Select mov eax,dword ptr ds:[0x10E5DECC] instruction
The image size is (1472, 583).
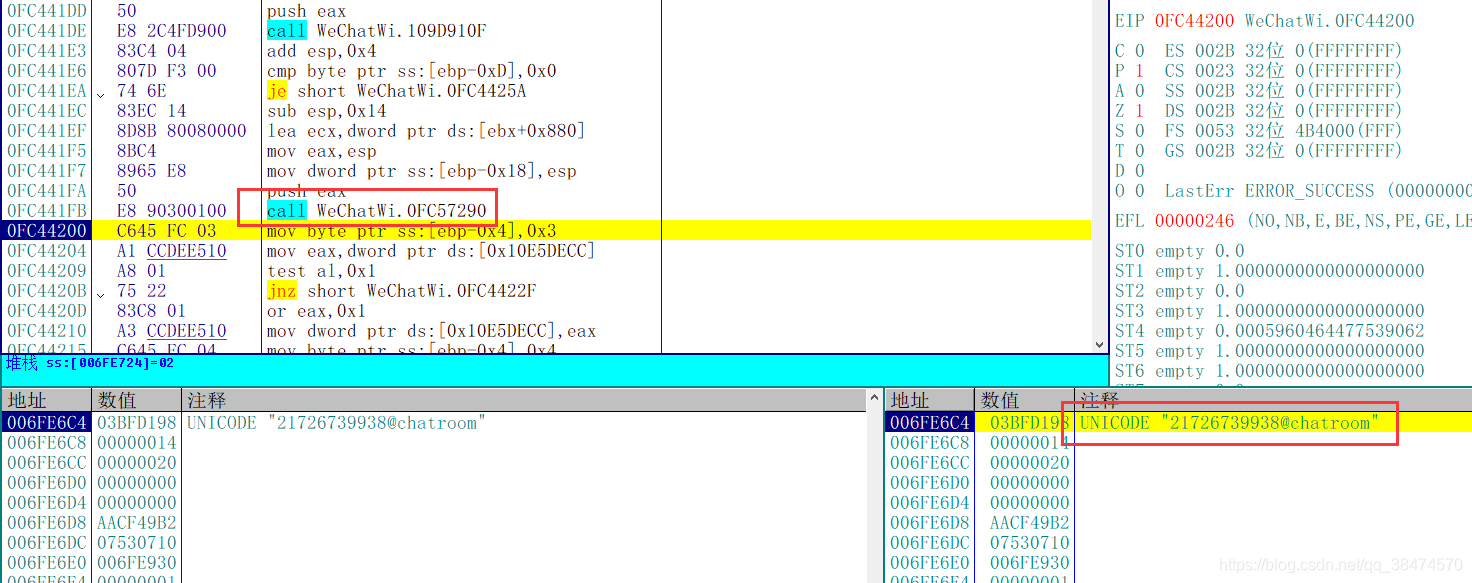pos(431,251)
